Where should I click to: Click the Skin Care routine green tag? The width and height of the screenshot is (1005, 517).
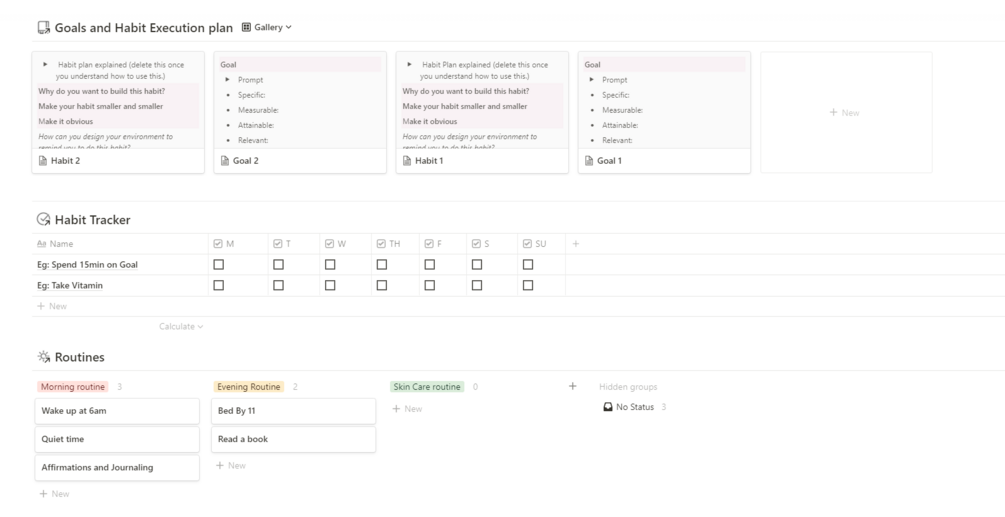coord(427,387)
